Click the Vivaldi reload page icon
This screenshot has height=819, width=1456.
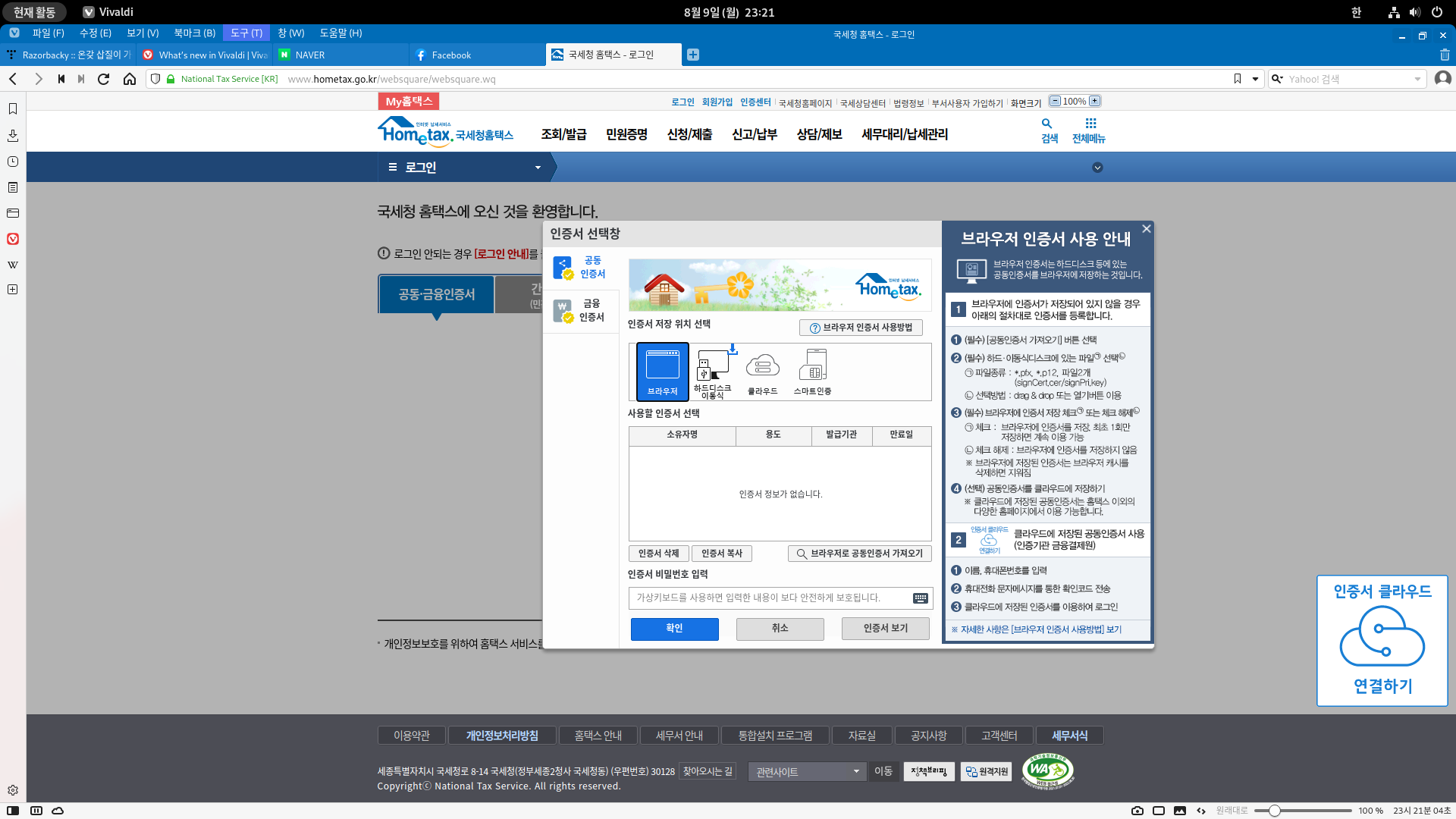tap(104, 79)
